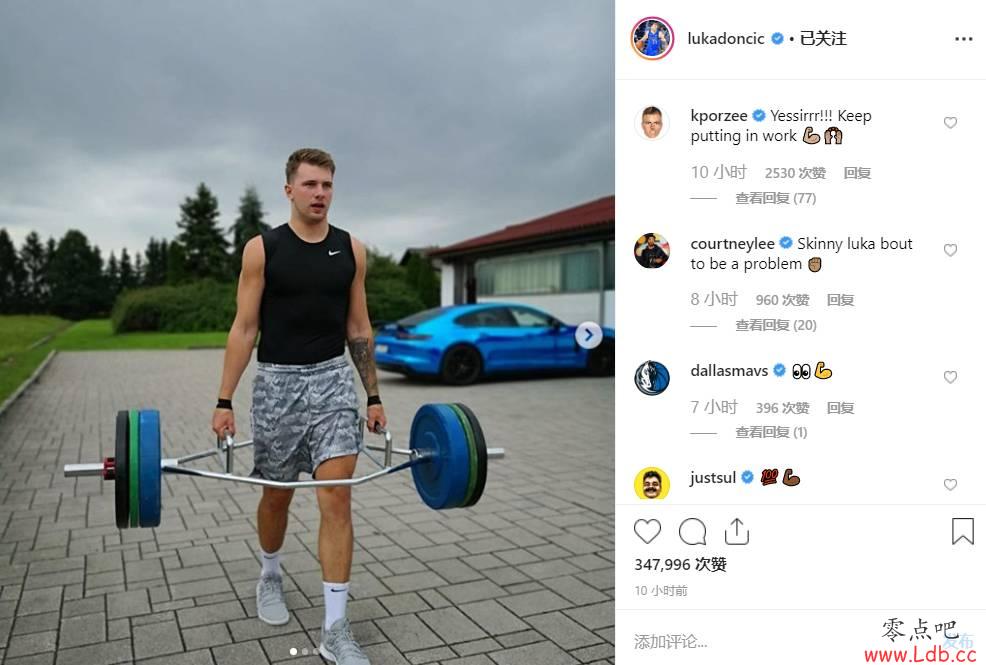Image resolution: width=986 pixels, height=665 pixels.
Task: Go to next photo with arrow
Action: (589, 336)
